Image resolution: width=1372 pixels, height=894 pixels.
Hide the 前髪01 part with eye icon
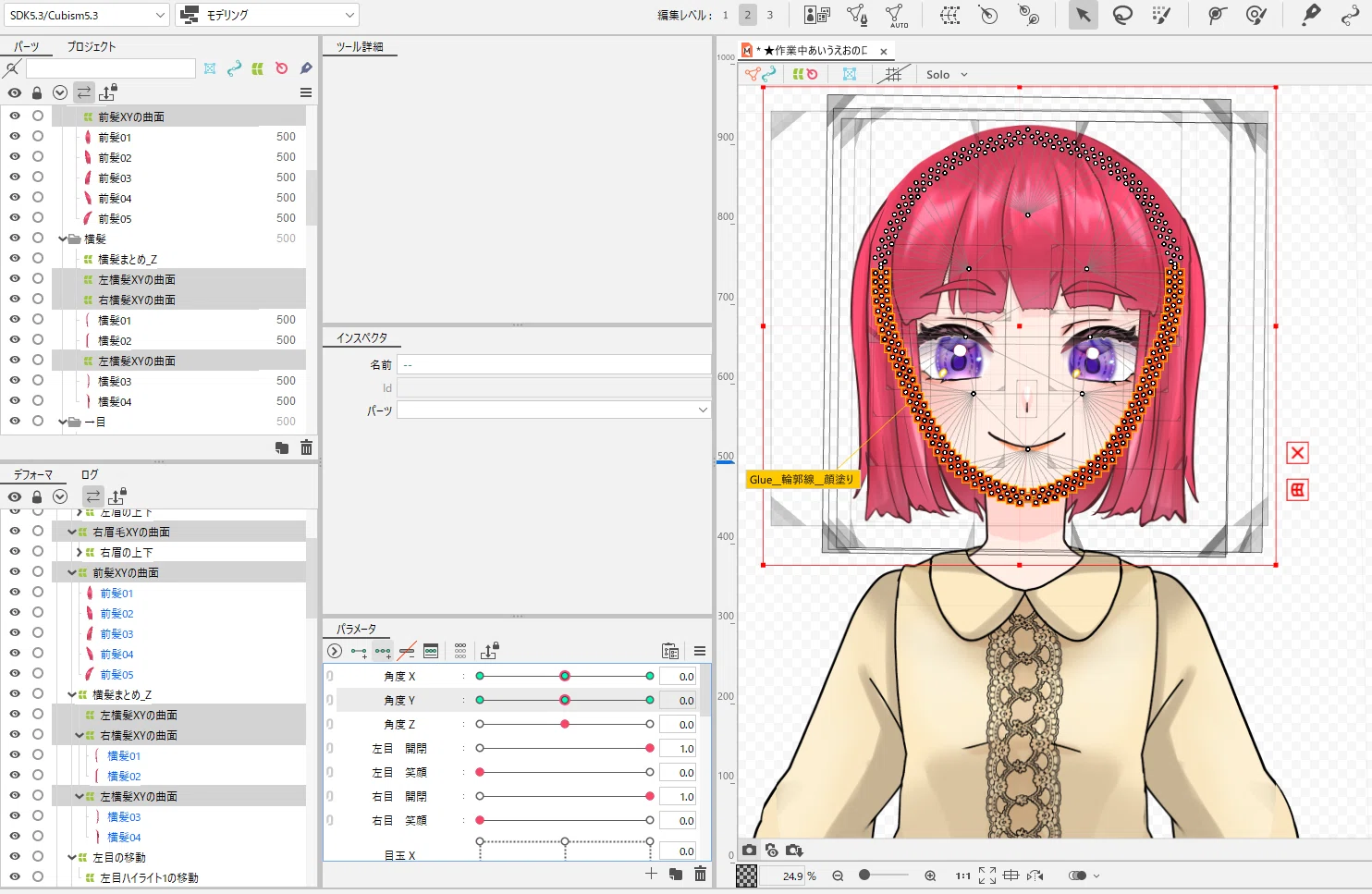point(15,137)
